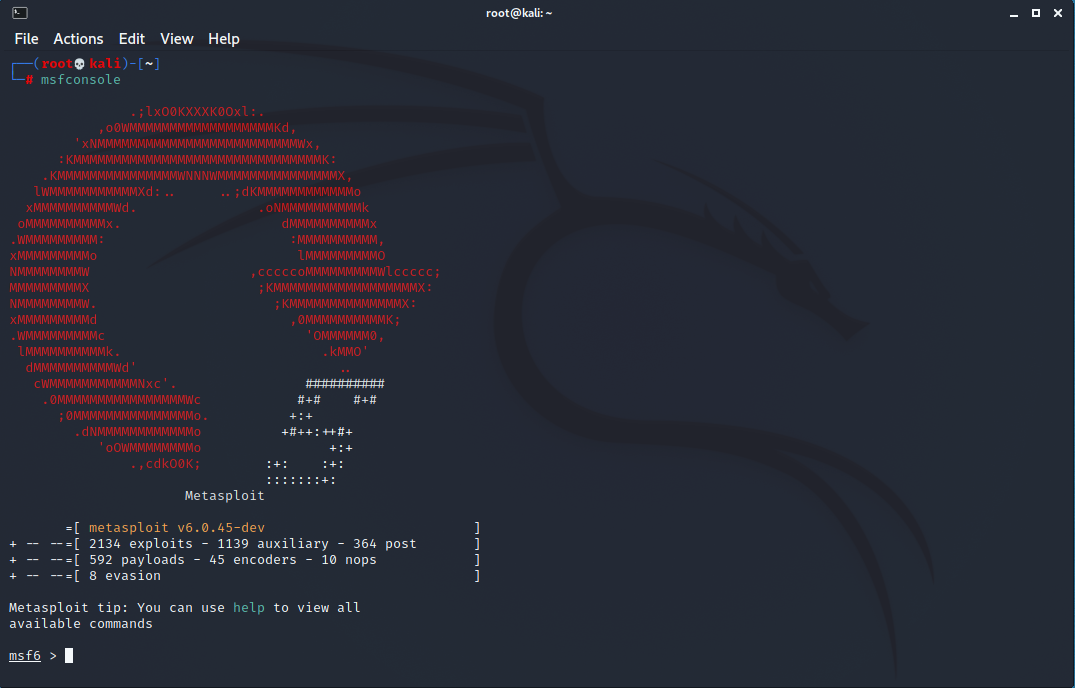
Task: Click the '1139 auxiliary' text
Action: tap(273, 543)
